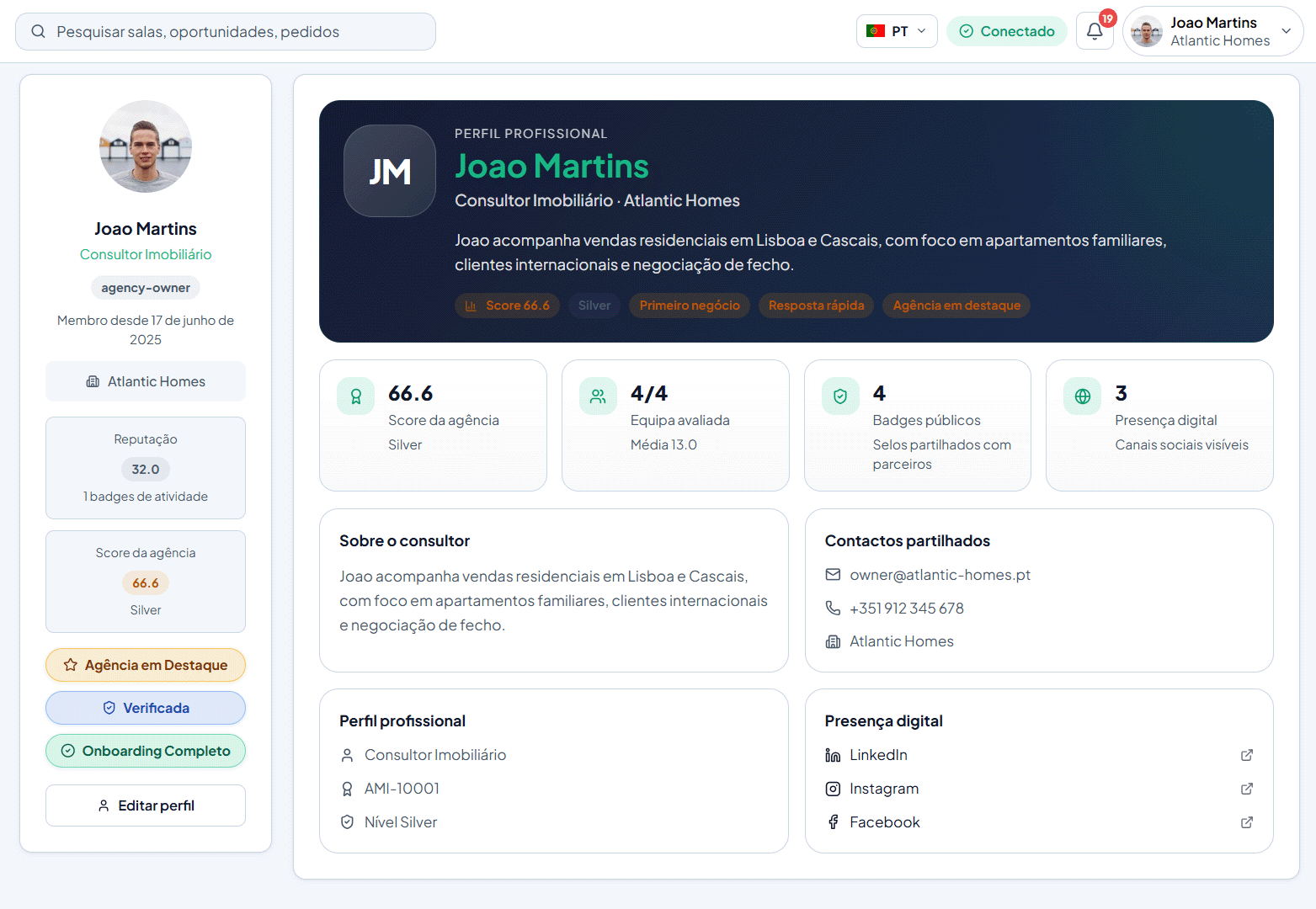Click the agency-owner role chip
This screenshot has width=1316, height=909.
tap(146, 288)
